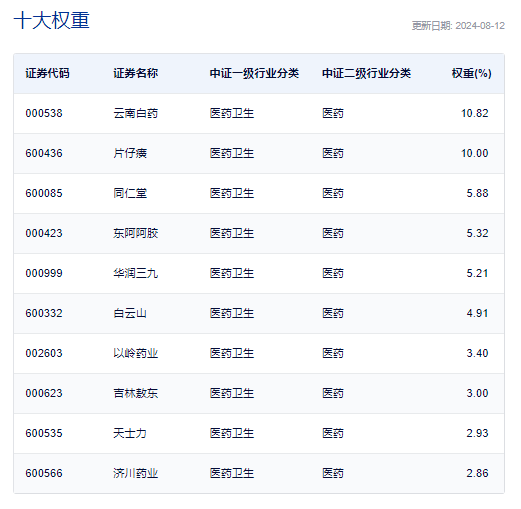Click 医药卫生 in the 以岭药业 row
The image size is (521, 509).
click(x=232, y=353)
